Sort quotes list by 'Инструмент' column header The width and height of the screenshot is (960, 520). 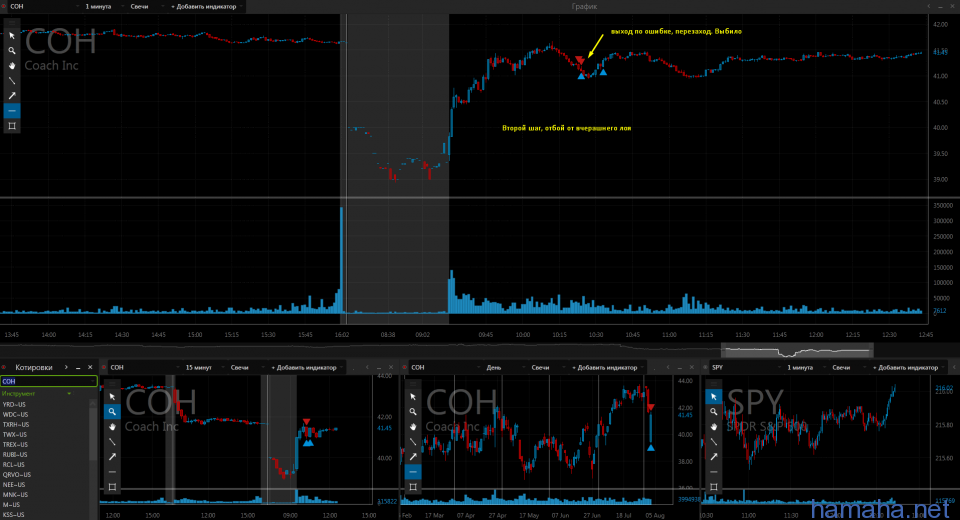coord(37,393)
